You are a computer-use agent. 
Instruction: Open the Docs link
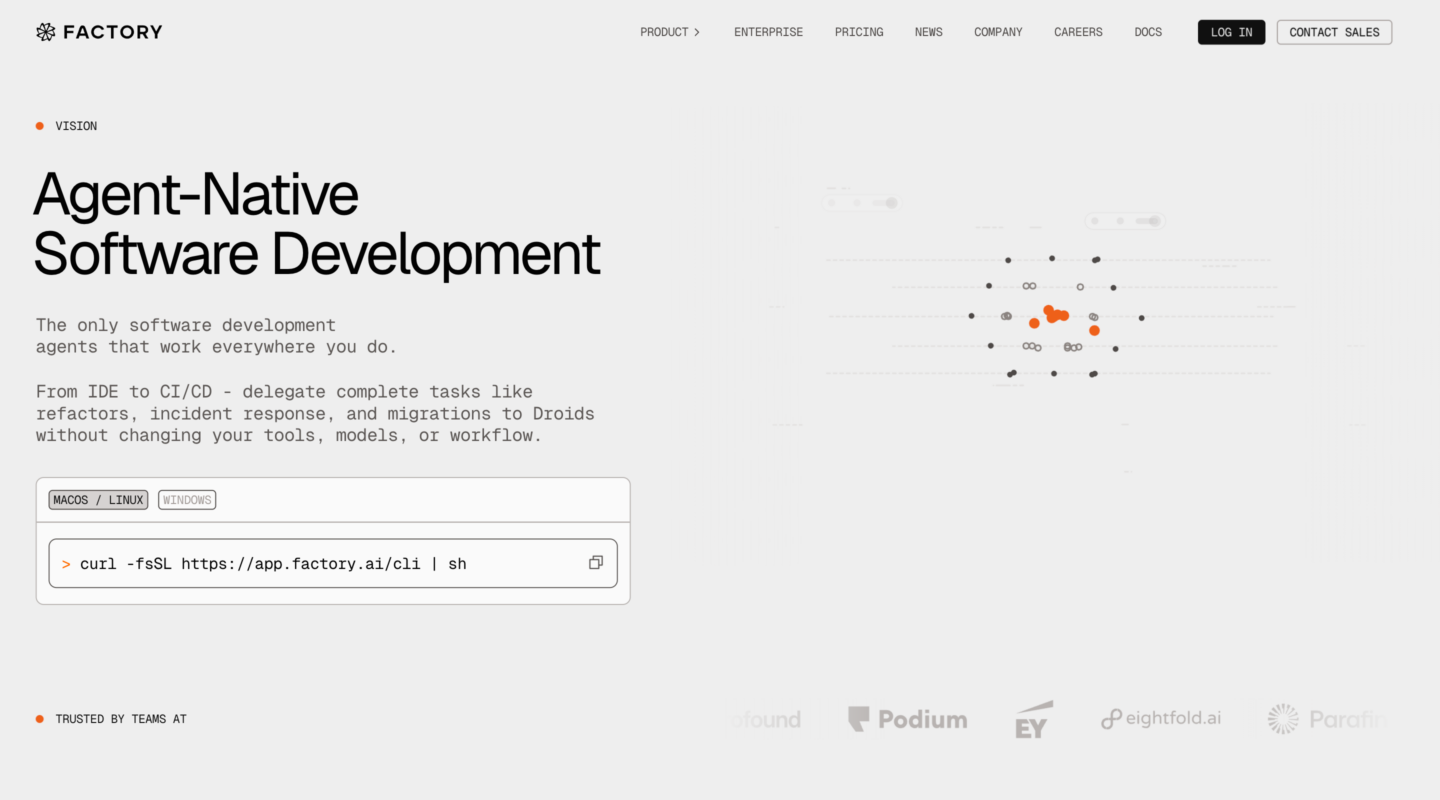tap(1148, 32)
